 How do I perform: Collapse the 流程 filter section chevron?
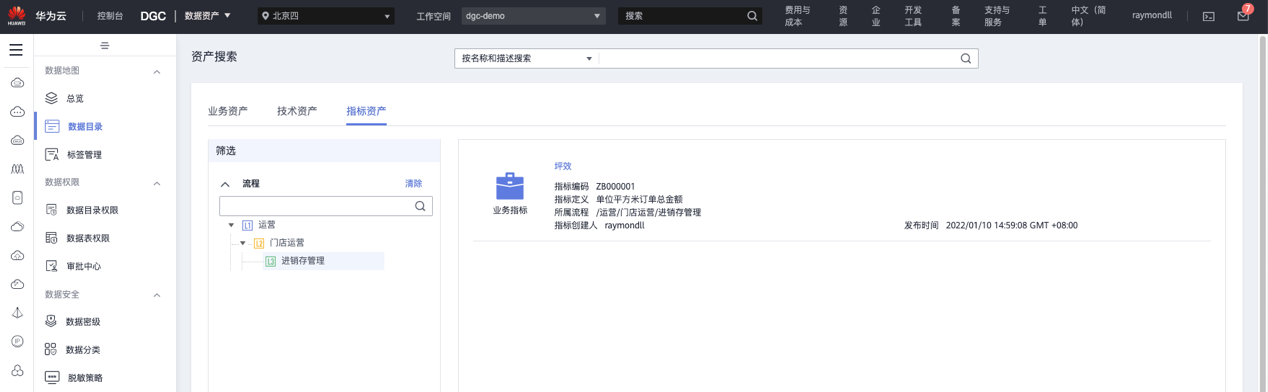coord(225,184)
